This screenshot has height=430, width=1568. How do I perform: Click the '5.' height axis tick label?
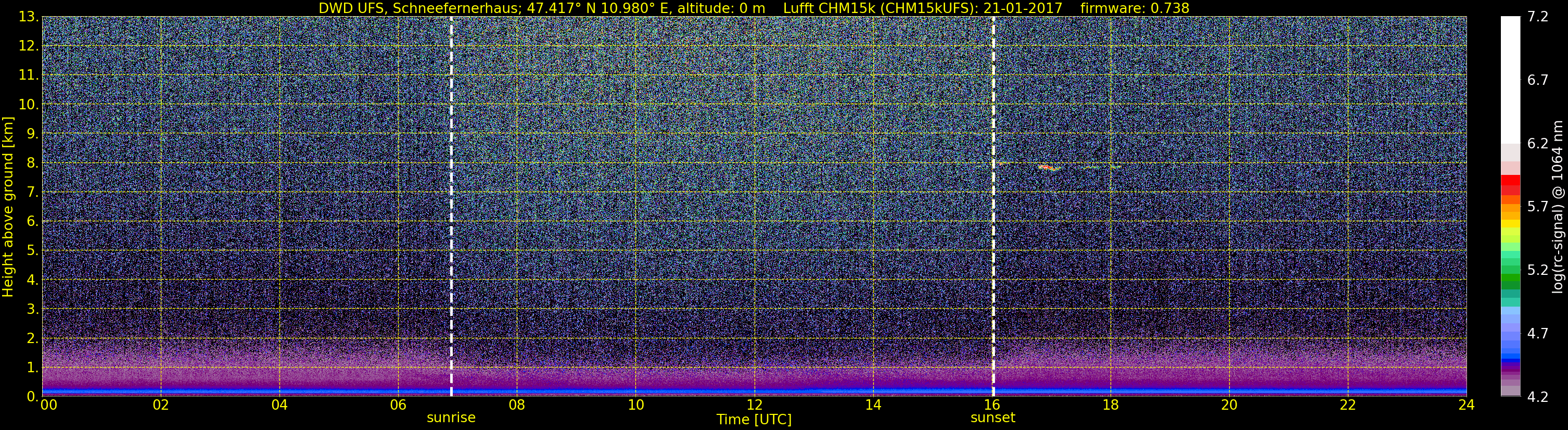click(x=32, y=250)
